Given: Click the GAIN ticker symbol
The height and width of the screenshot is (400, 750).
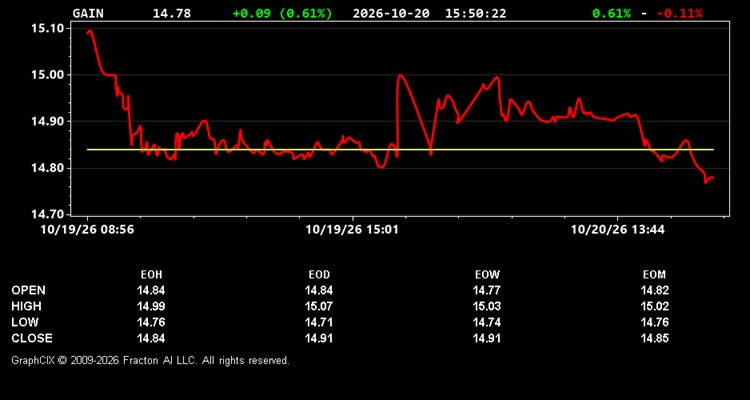Looking at the screenshot, I should coord(88,13).
